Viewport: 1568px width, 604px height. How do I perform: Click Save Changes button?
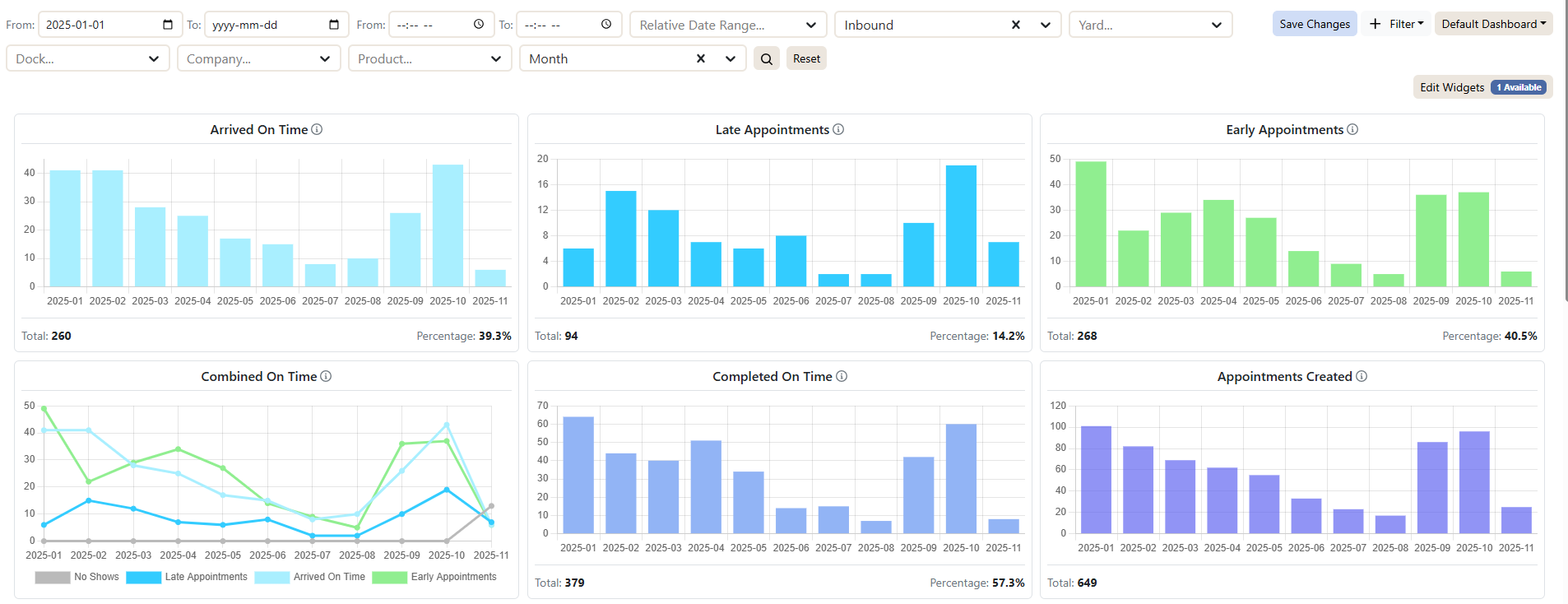[1315, 24]
